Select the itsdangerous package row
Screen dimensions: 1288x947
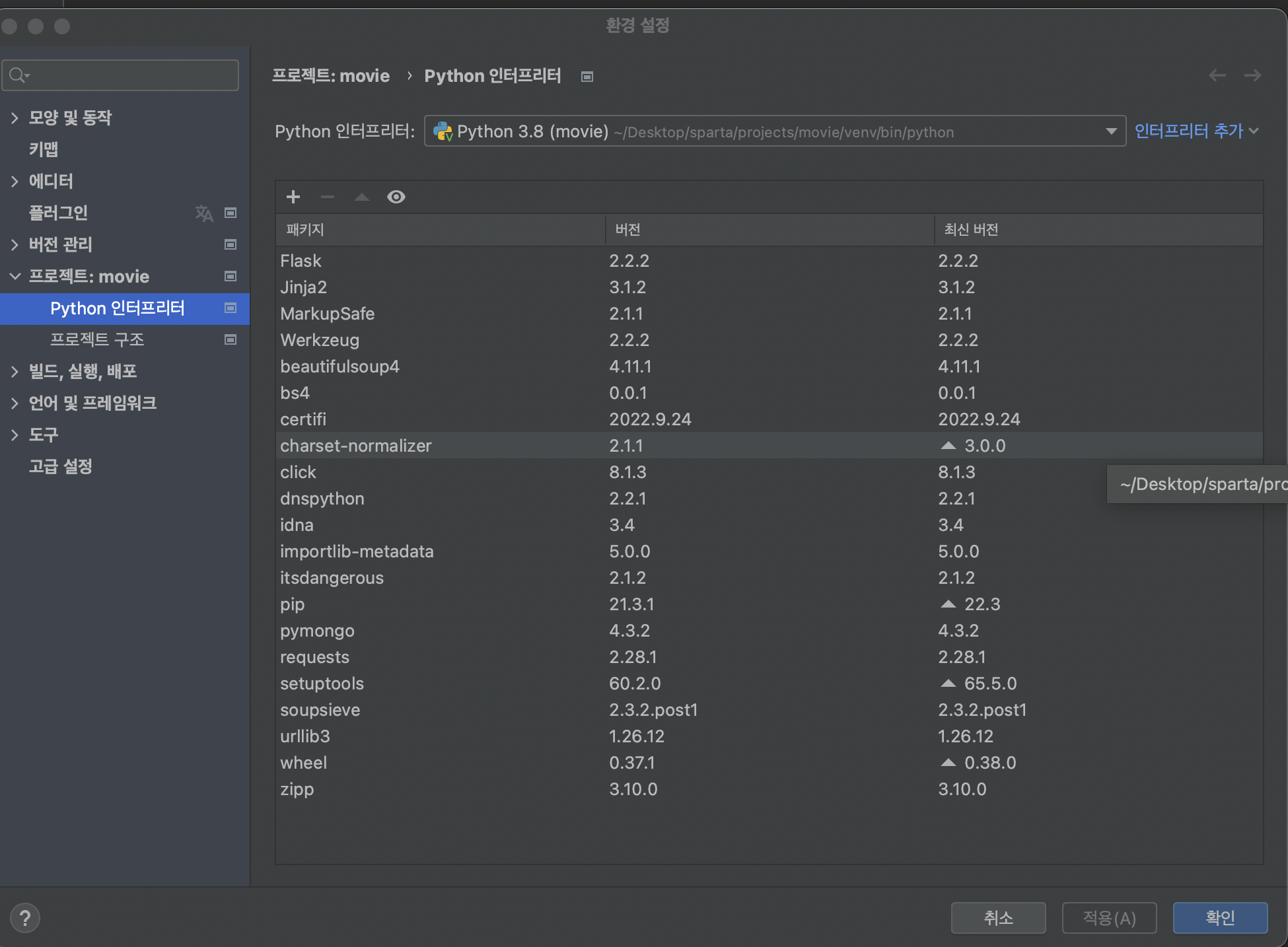click(x=769, y=578)
